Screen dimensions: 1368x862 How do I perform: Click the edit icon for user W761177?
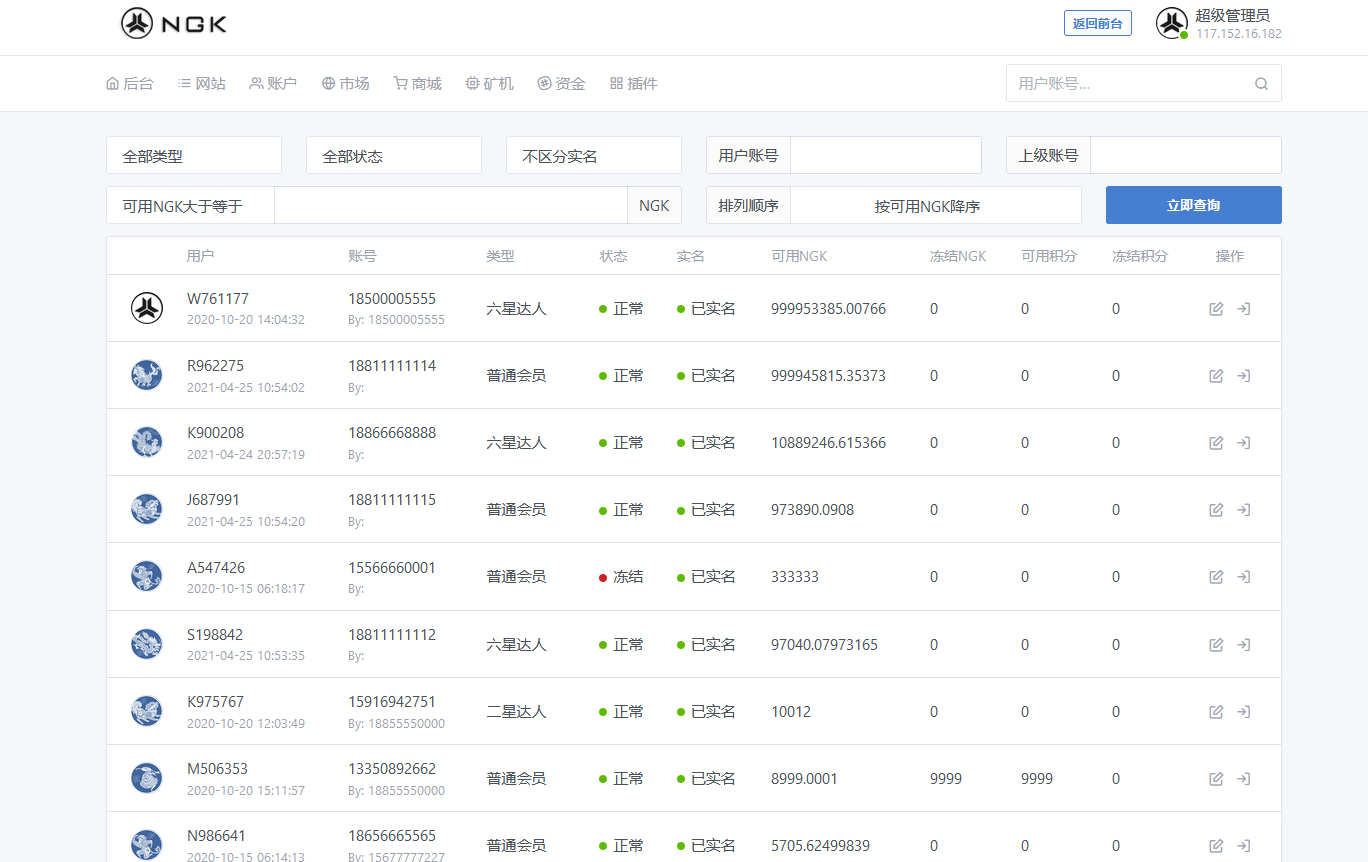click(x=1216, y=309)
